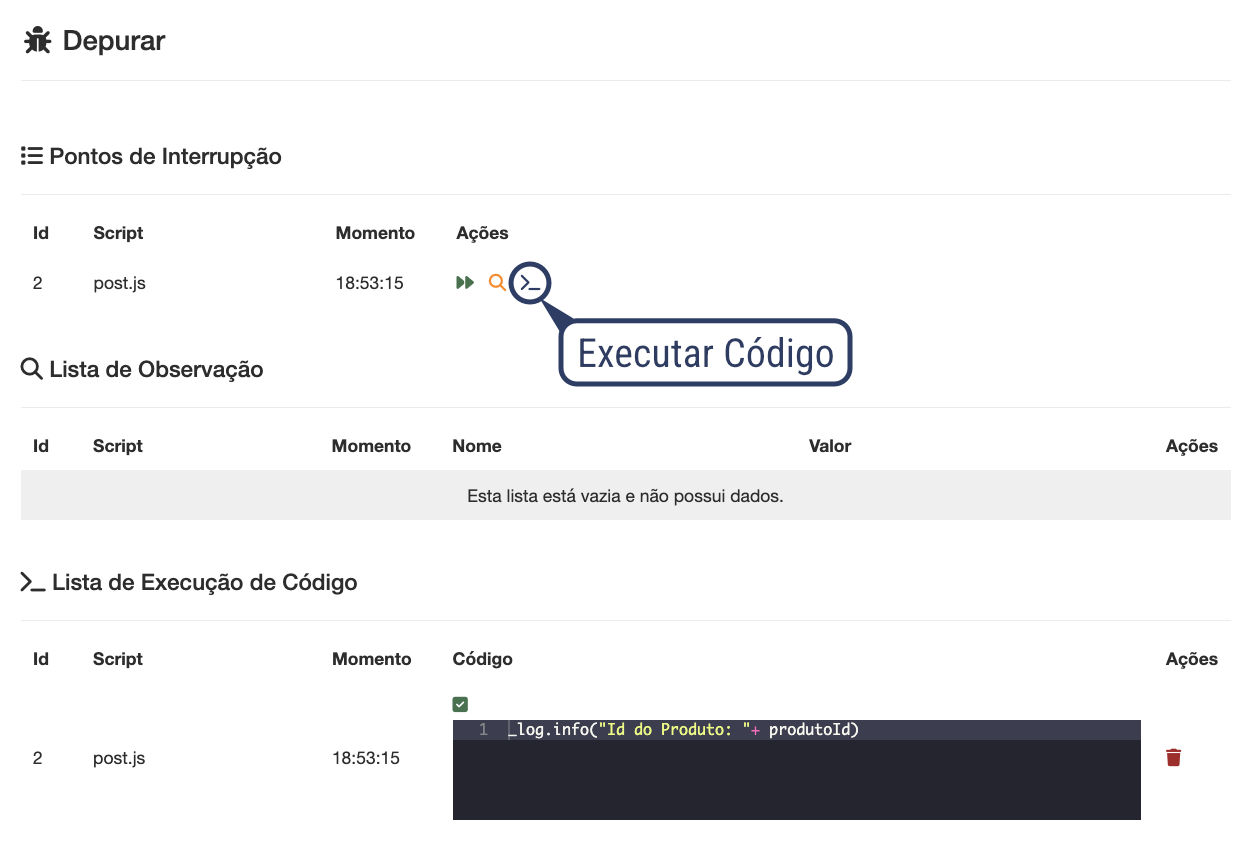Click Ações header in breakpoints table
The image size is (1250, 850).
[482, 233]
